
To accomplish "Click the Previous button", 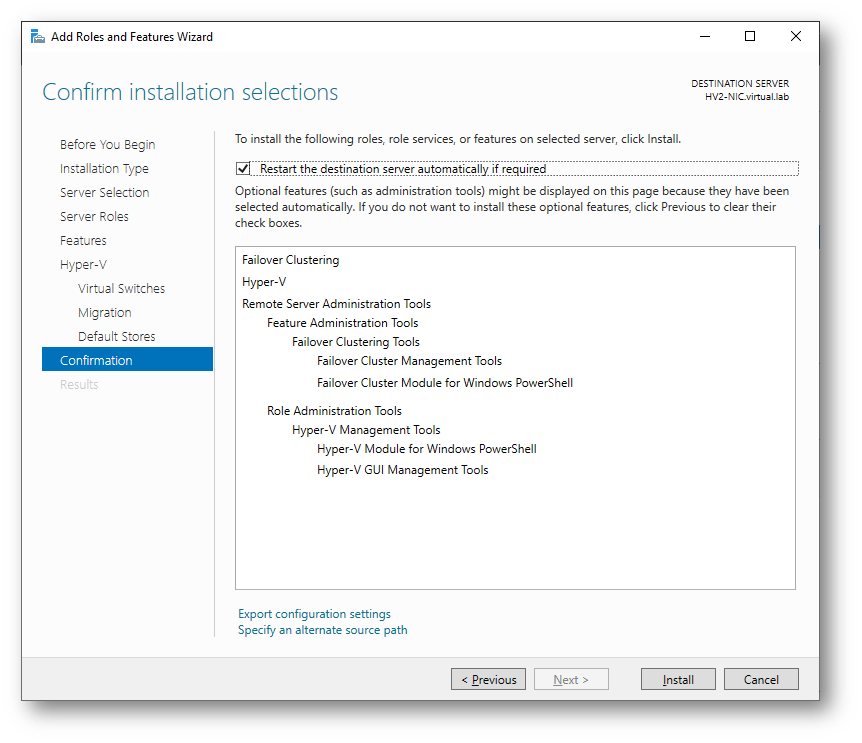I will (x=488, y=679).
